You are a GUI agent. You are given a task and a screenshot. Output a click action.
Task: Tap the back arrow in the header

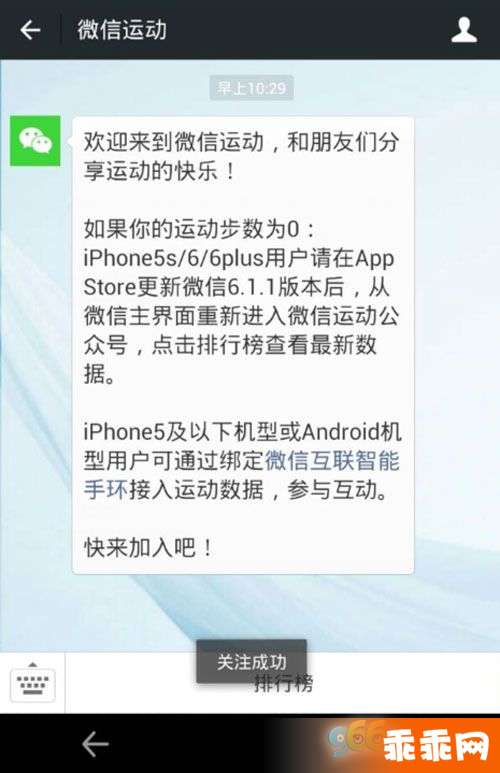pos(30,30)
